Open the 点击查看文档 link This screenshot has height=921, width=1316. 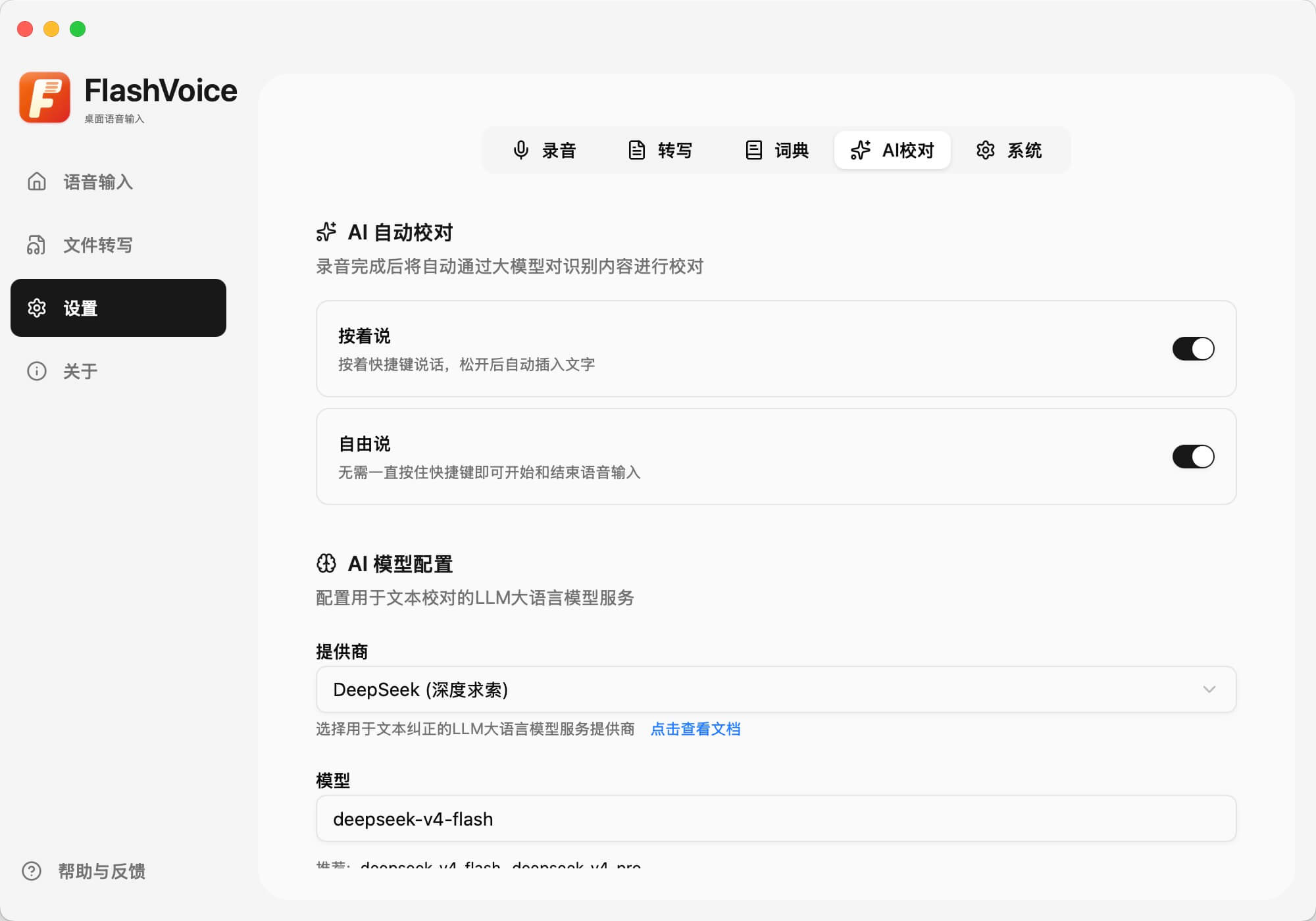pos(696,729)
